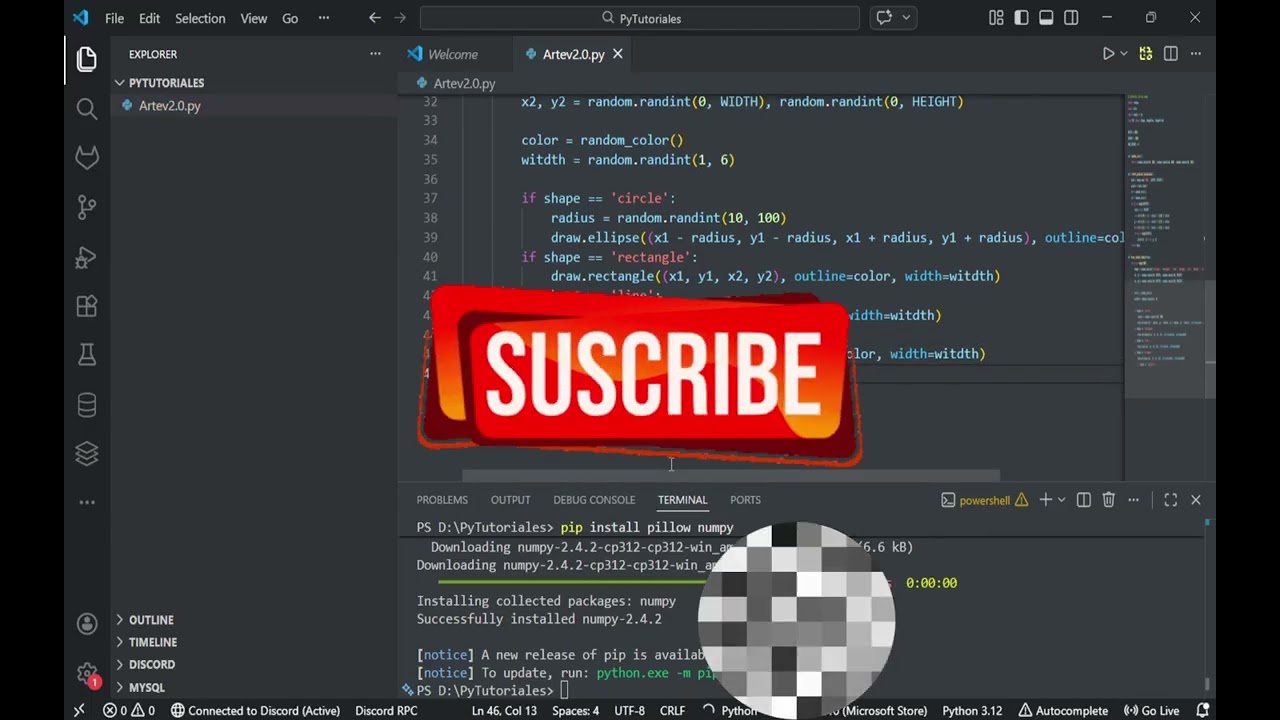Go back with the left arrow

pos(374,18)
